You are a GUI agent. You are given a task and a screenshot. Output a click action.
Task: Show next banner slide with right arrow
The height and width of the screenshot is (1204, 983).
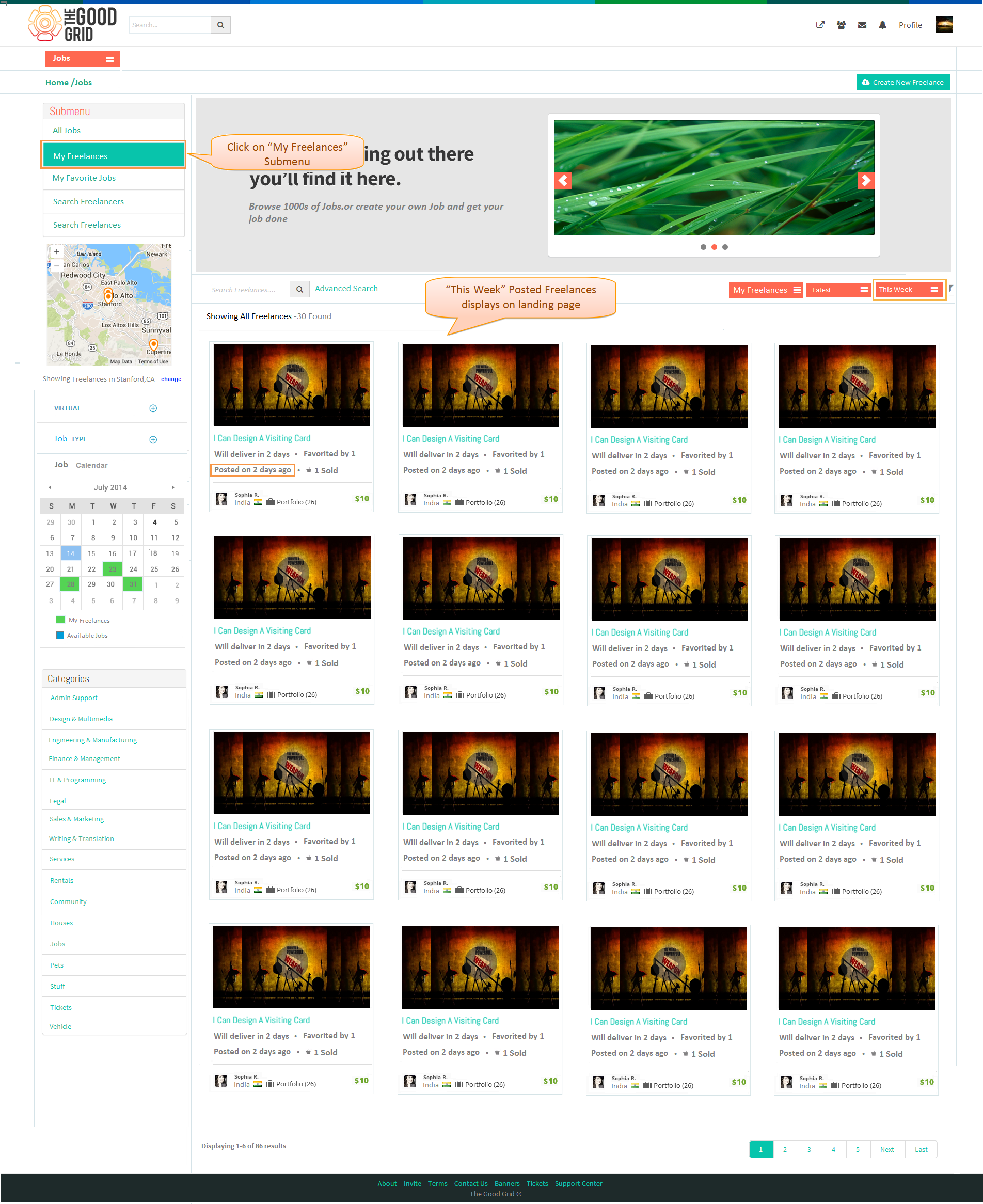point(865,181)
